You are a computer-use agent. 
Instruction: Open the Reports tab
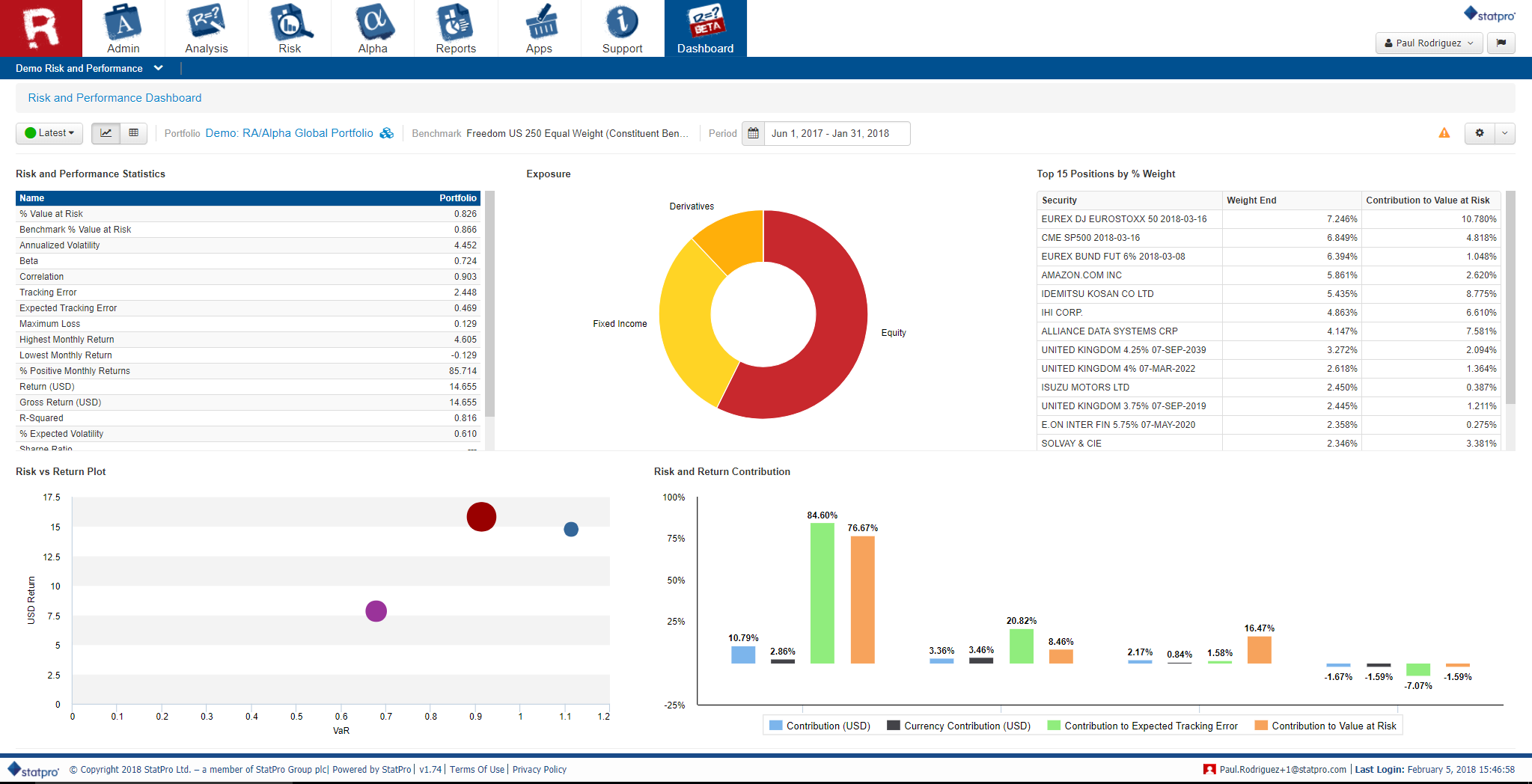tap(456, 28)
